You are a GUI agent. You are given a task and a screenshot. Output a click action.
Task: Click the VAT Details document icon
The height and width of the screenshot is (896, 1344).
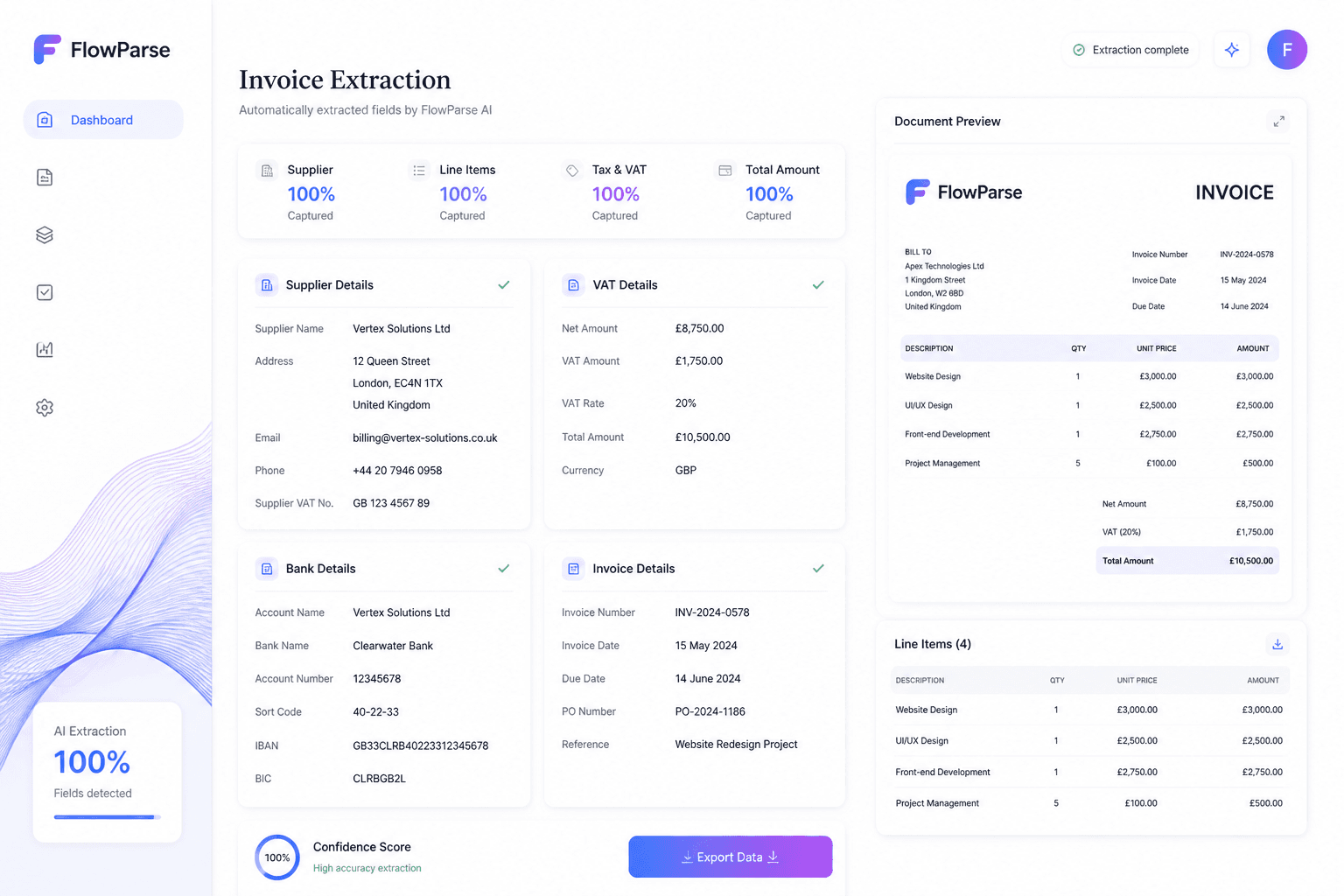tap(573, 285)
